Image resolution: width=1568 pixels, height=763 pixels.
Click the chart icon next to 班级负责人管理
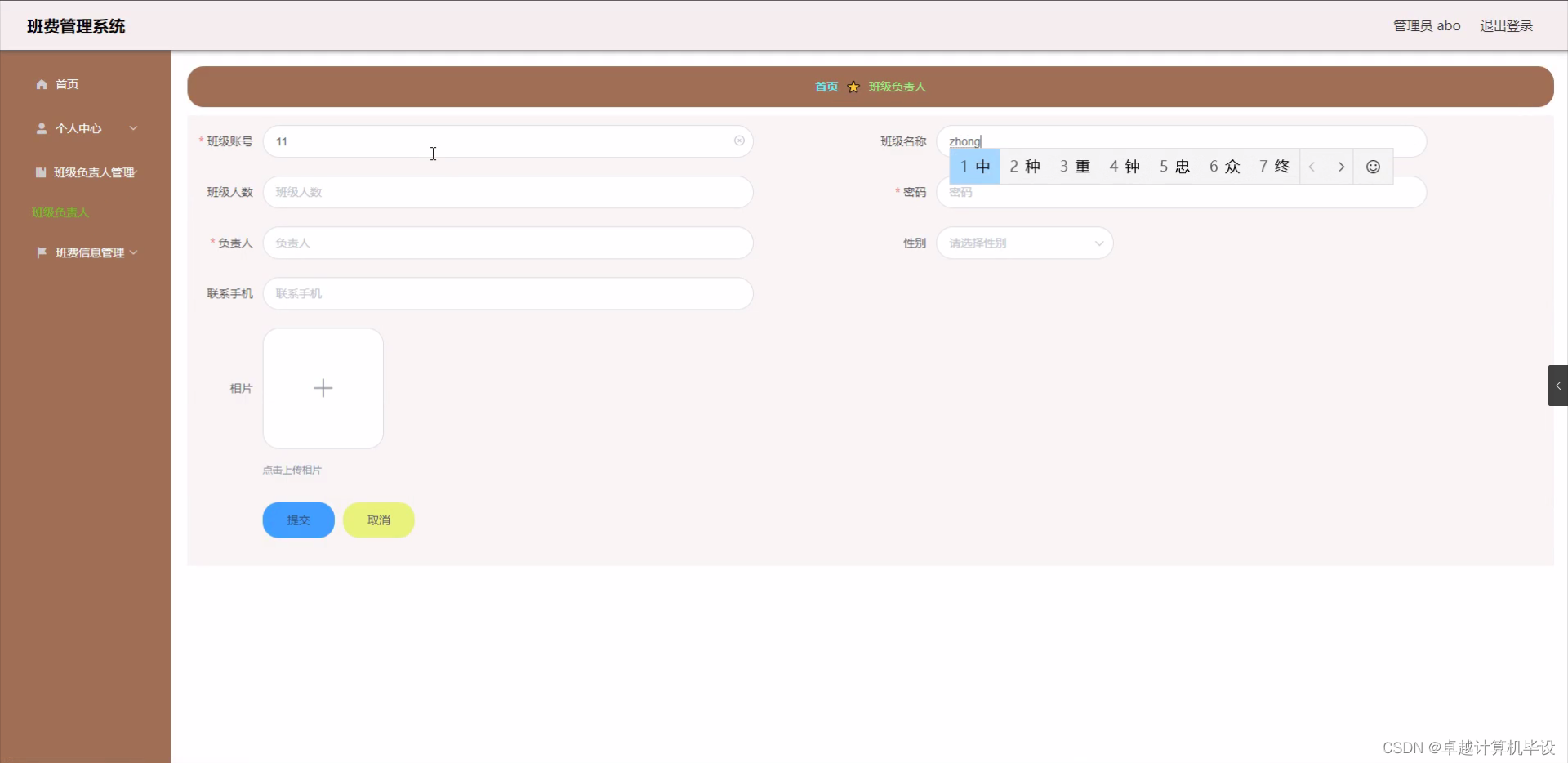pos(40,172)
